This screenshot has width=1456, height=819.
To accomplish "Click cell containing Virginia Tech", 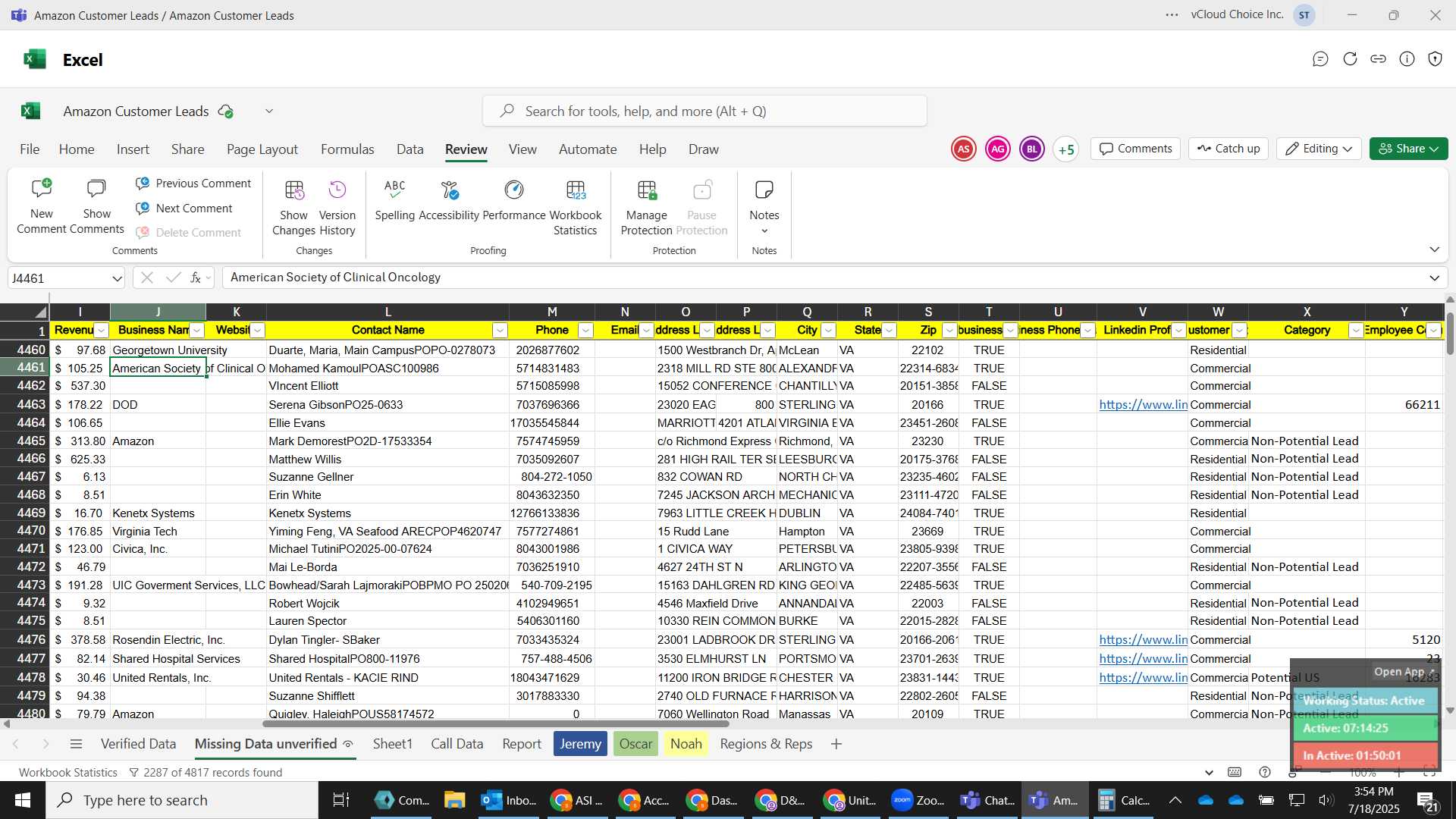I will click(x=158, y=532).
